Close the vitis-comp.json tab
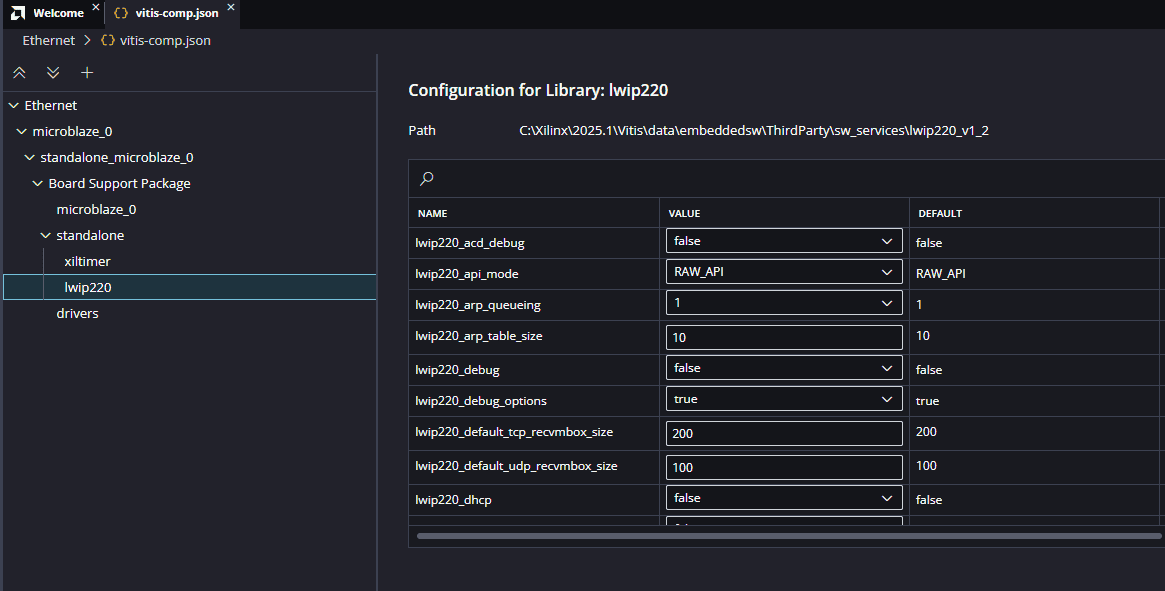The width and height of the screenshot is (1165, 591). pyautogui.click(x=230, y=9)
